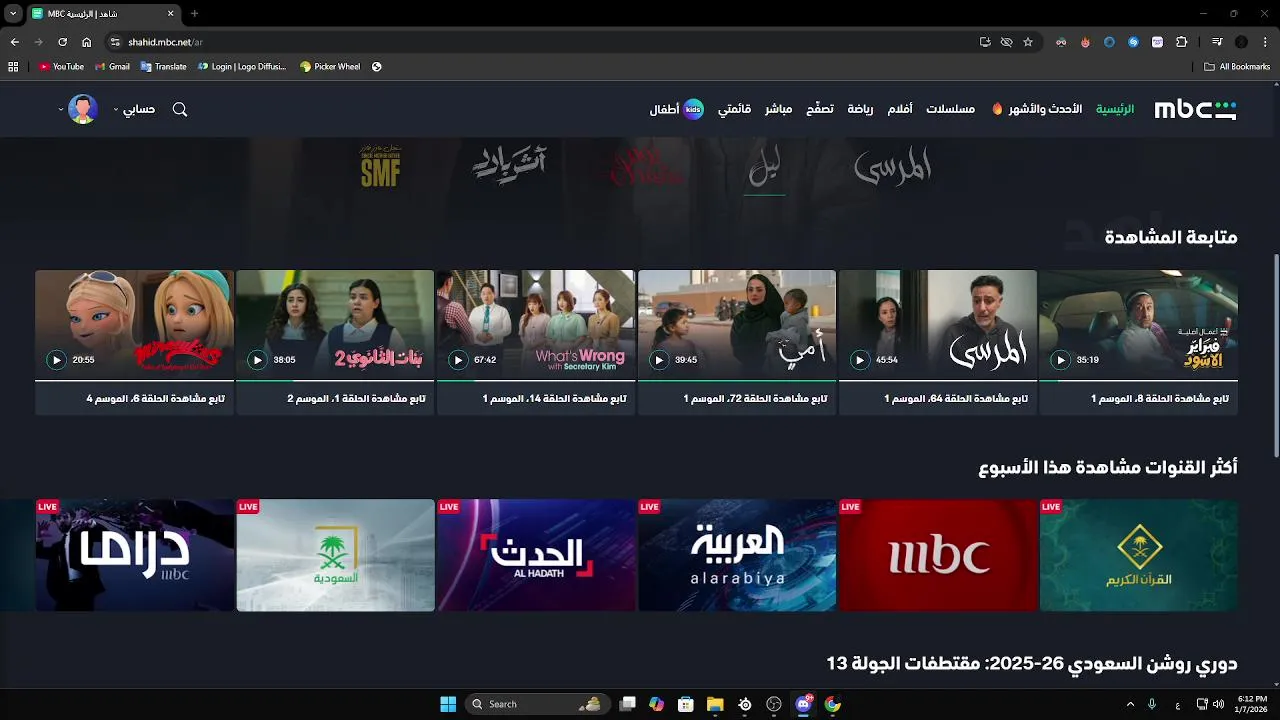Play أمي episode with 39:45 left
Image resolution: width=1280 pixels, height=720 pixels.
tap(659, 360)
